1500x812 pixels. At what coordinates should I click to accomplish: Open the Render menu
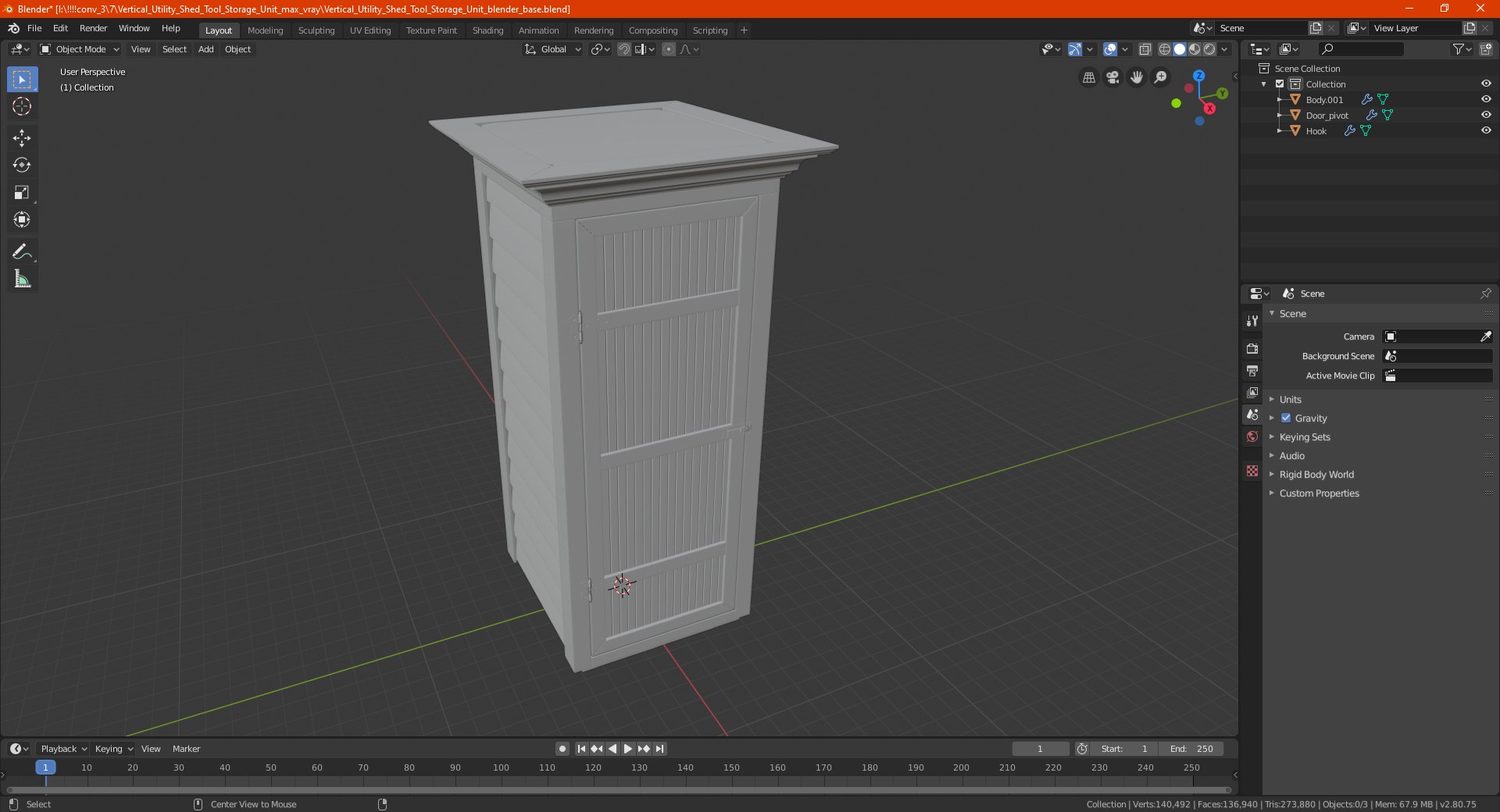[x=93, y=28]
